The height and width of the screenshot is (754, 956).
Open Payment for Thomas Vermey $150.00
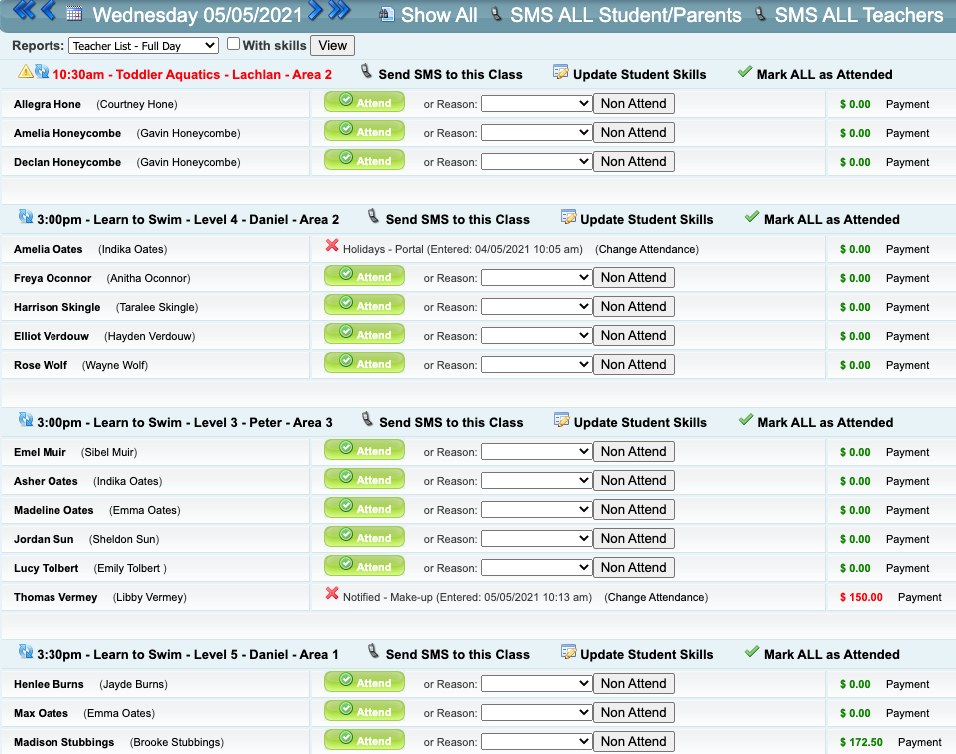coord(919,597)
